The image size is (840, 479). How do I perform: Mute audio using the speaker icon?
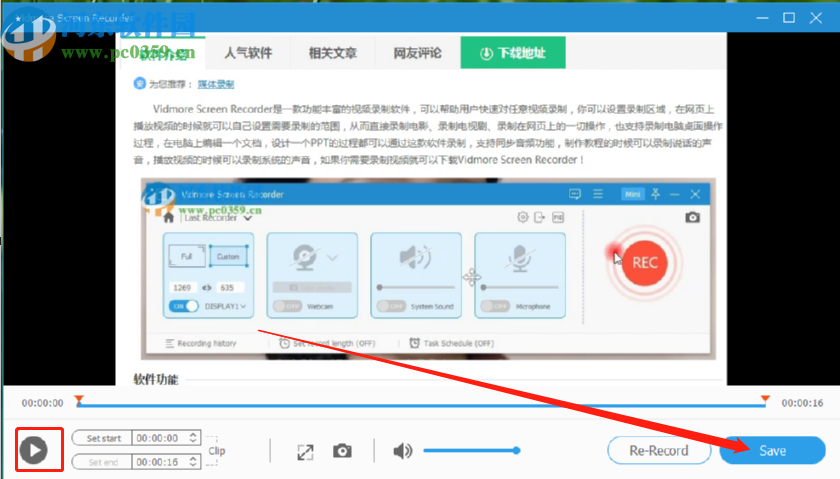(403, 451)
